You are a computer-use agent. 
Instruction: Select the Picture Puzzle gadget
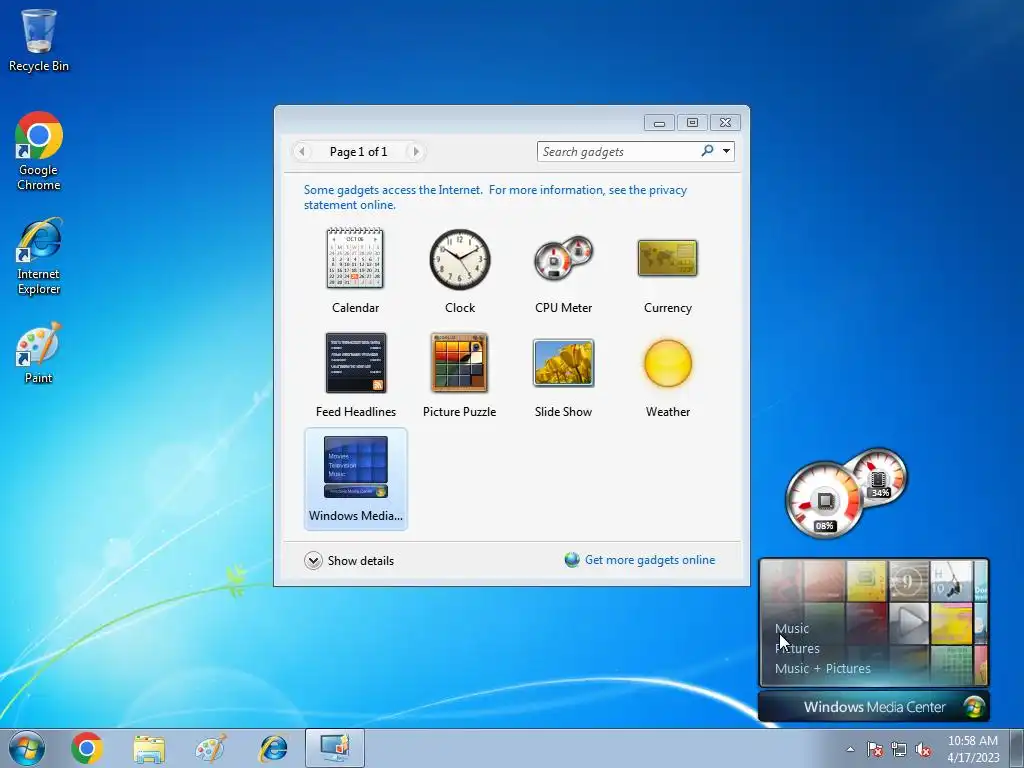tap(459, 375)
